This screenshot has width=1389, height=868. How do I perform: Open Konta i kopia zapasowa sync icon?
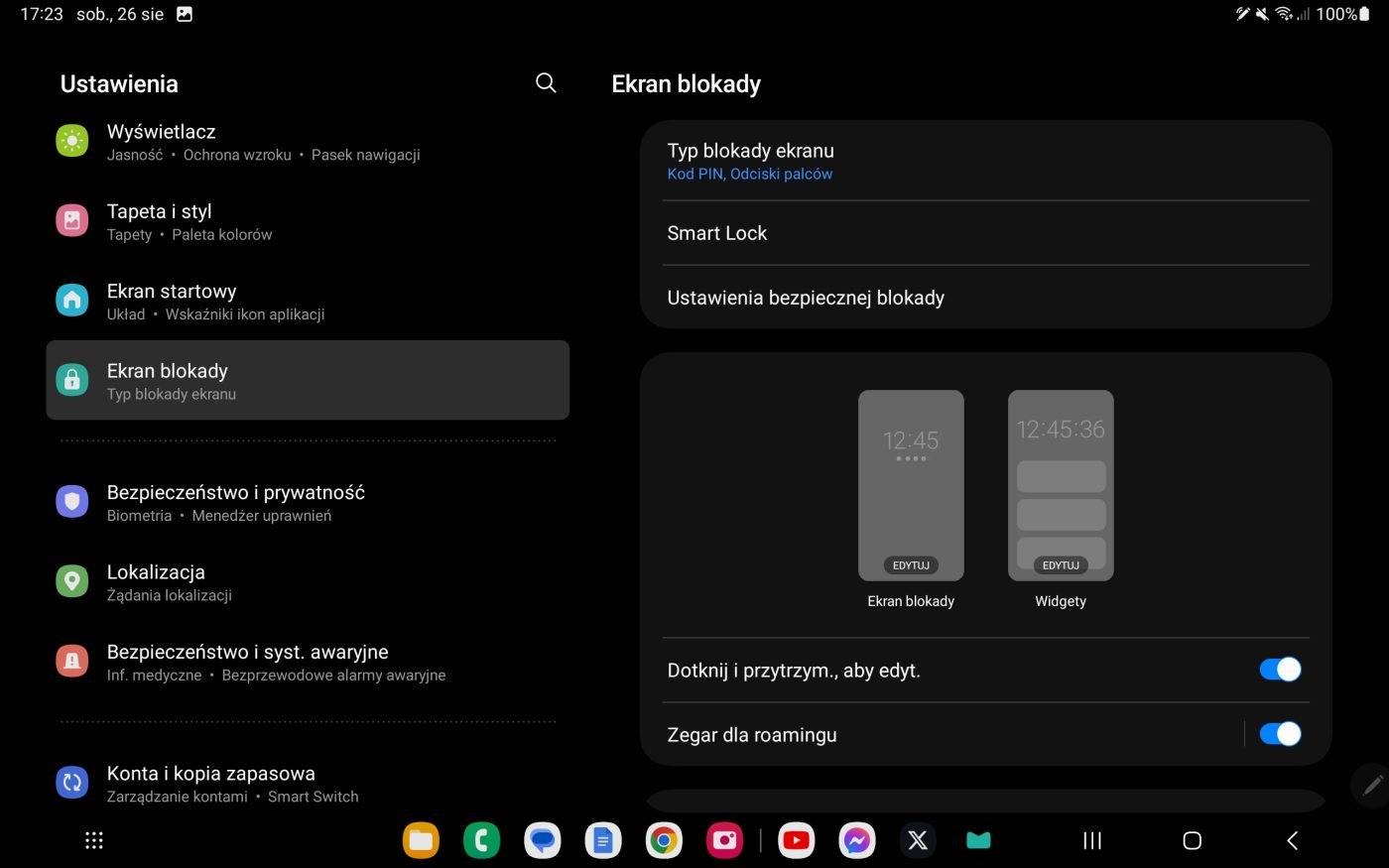coord(71,783)
